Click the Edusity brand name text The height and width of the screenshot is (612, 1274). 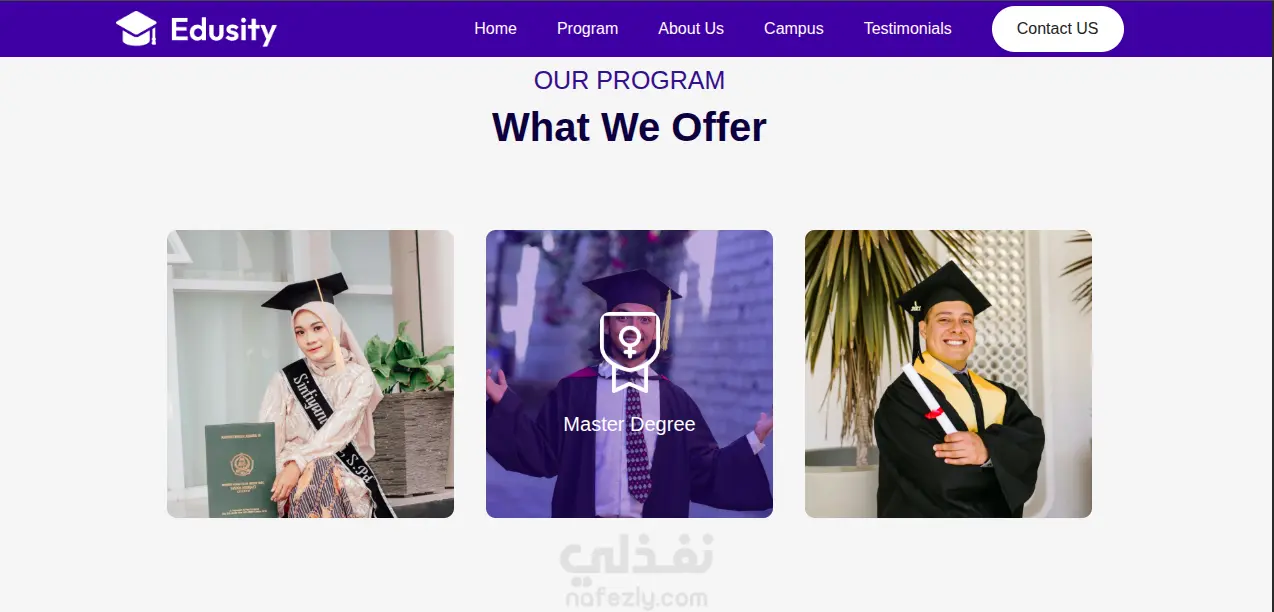pyautogui.click(x=223, y=30)
